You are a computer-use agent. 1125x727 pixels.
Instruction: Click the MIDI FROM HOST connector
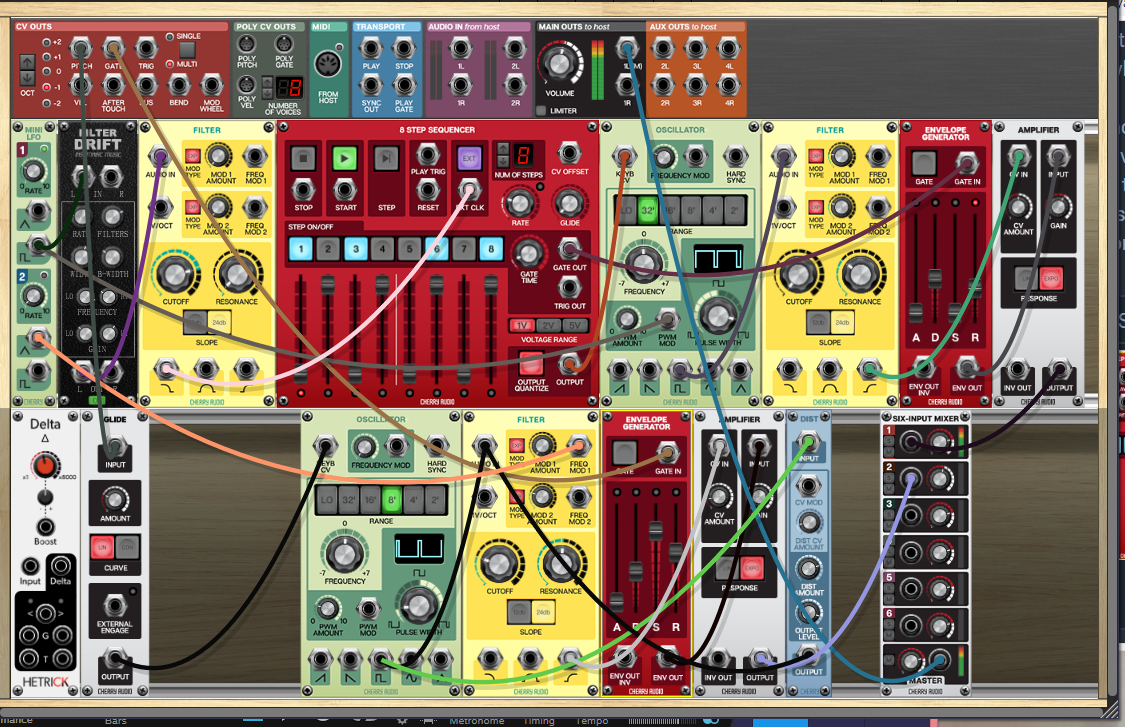click(327, 65)
